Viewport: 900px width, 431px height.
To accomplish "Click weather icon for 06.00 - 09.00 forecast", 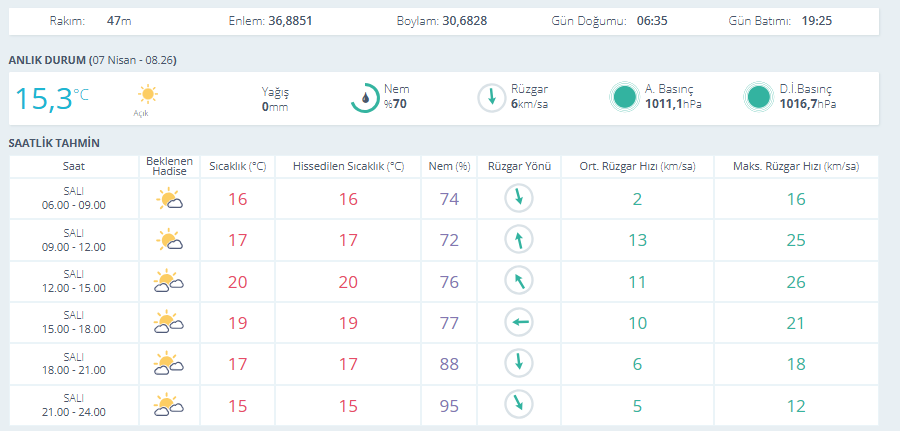I will [169, 199].
